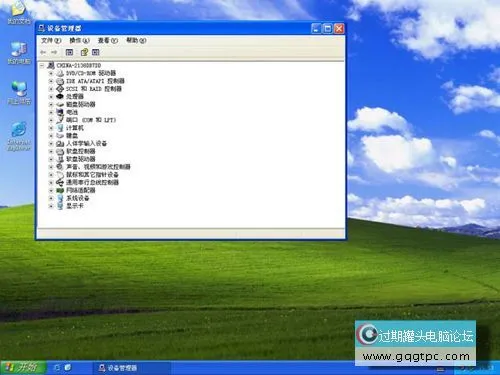Select the "软盘驱动器" label
Screen dimensions: 500x375
point(81,159)
